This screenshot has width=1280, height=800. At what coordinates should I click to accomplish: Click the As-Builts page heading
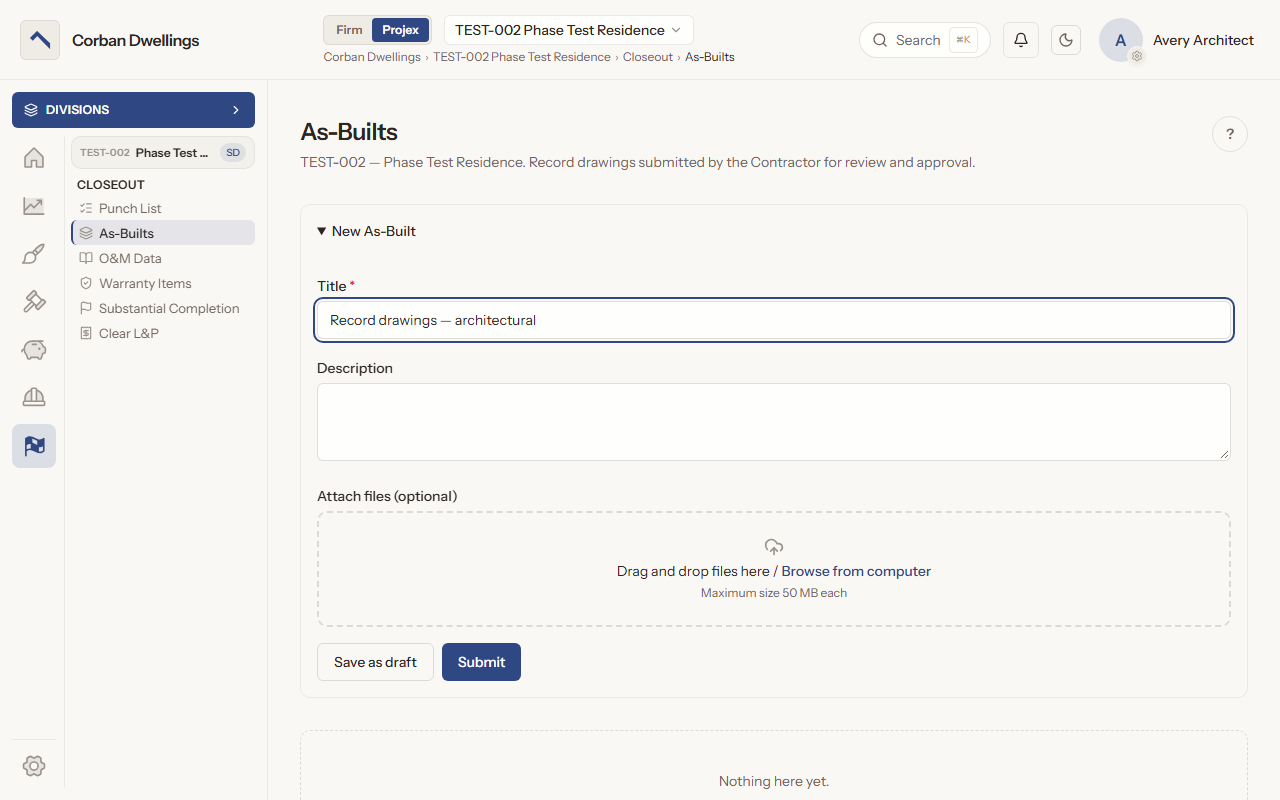(x=349, y=131)
